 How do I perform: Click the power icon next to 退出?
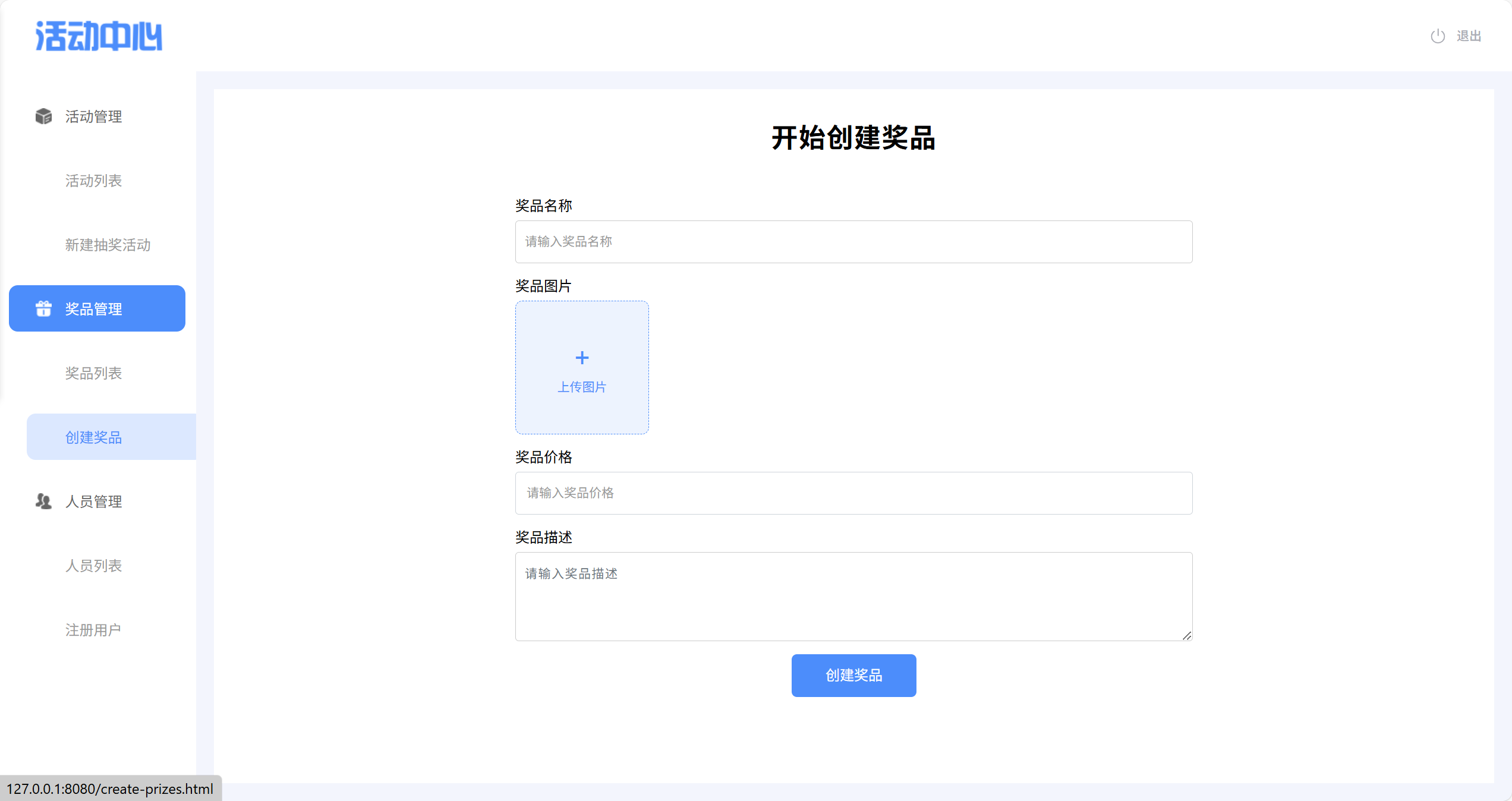1437,36
